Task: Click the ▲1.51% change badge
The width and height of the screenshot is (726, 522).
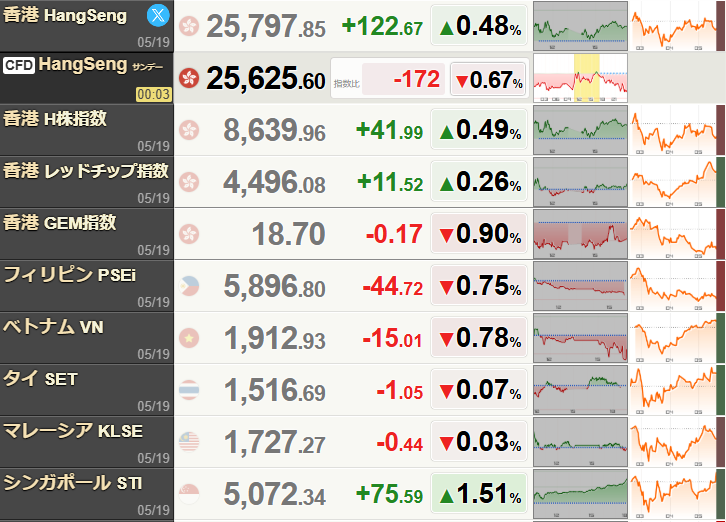Action: pos(479,493)
